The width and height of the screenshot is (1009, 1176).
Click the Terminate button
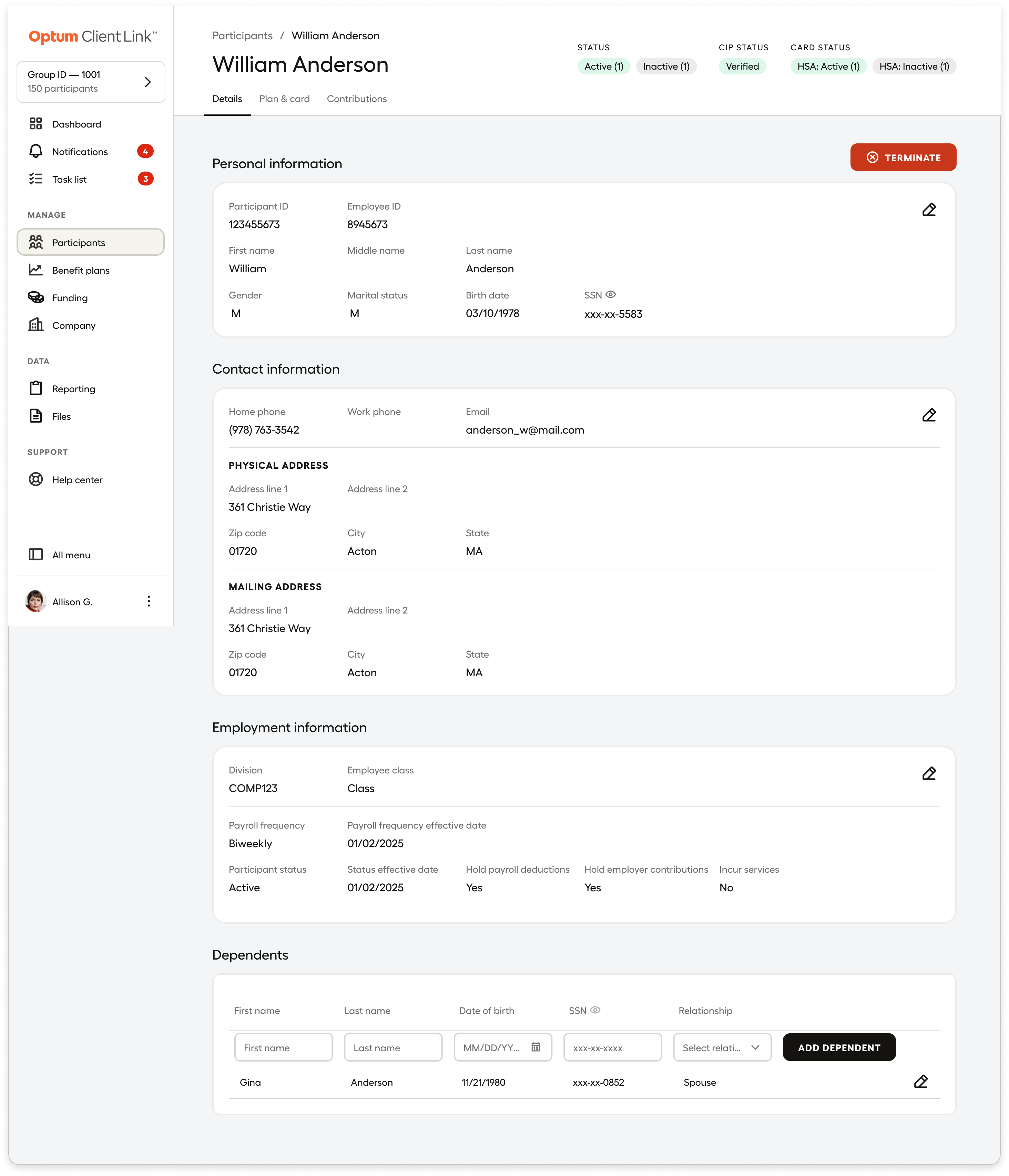click(x=902, y=157)
